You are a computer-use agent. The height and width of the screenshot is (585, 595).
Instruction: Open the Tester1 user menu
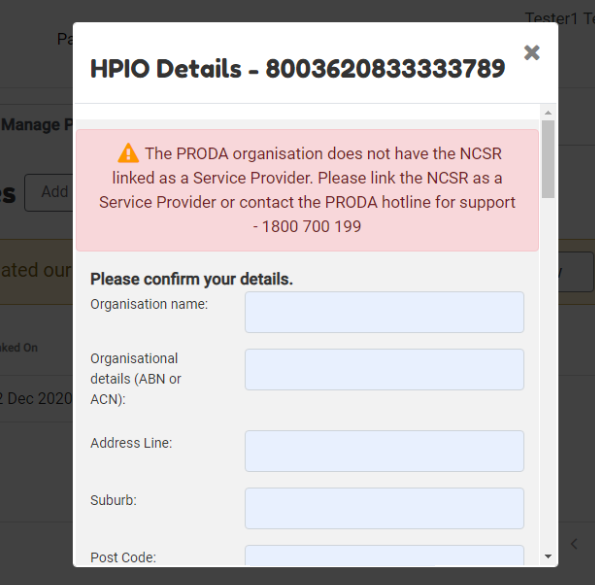click(560, 17)
